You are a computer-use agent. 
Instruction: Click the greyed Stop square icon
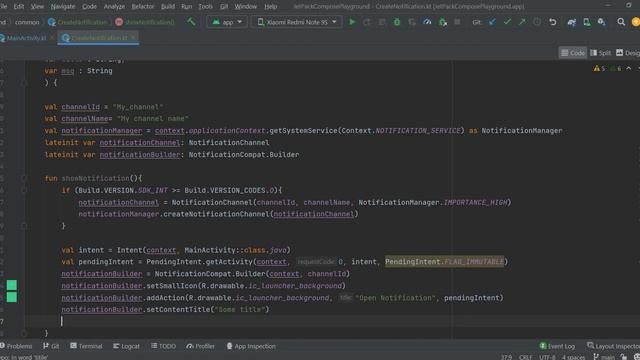point(457,22)
